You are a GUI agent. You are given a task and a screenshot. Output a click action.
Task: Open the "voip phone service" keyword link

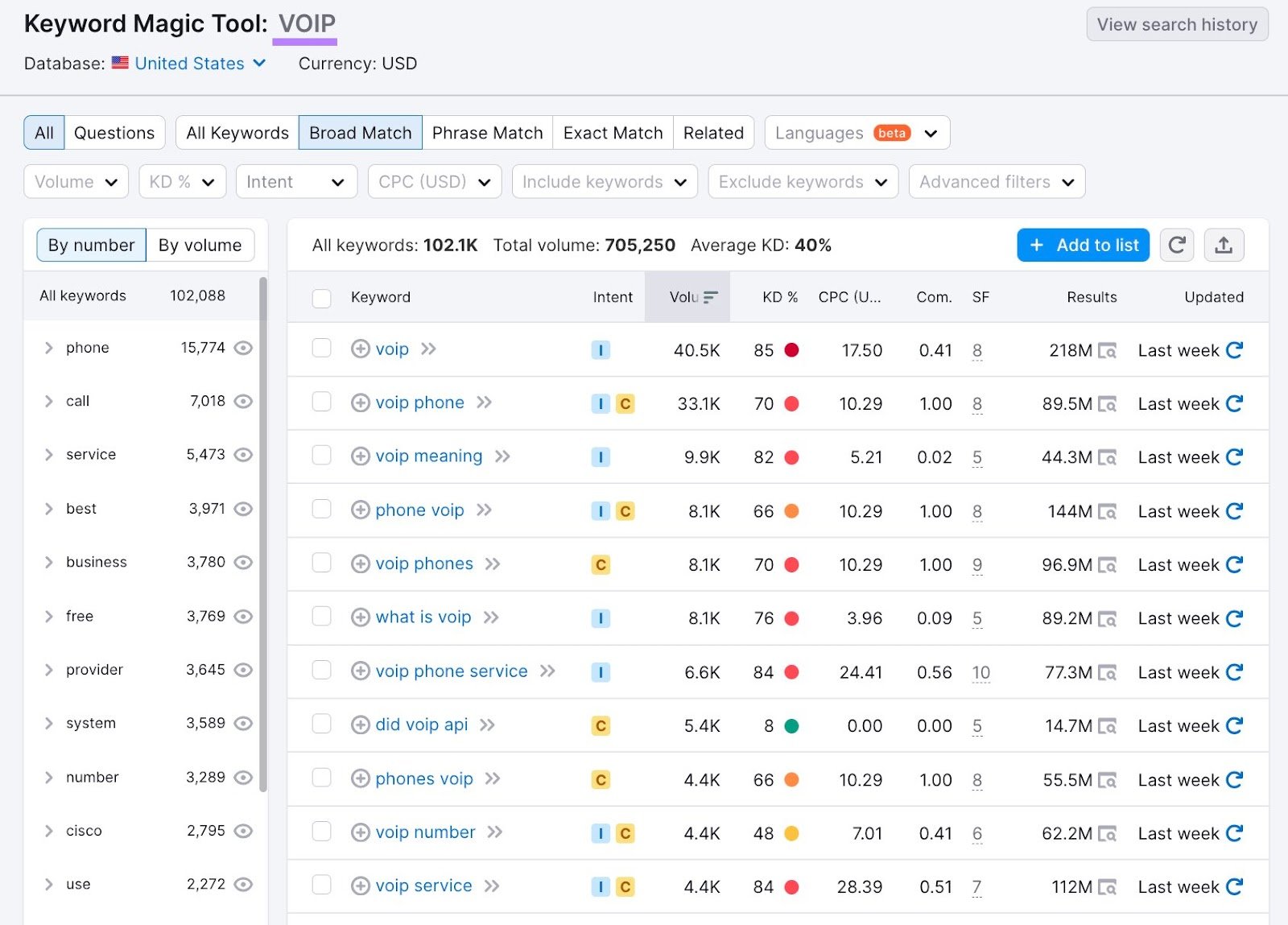[451, 671]
